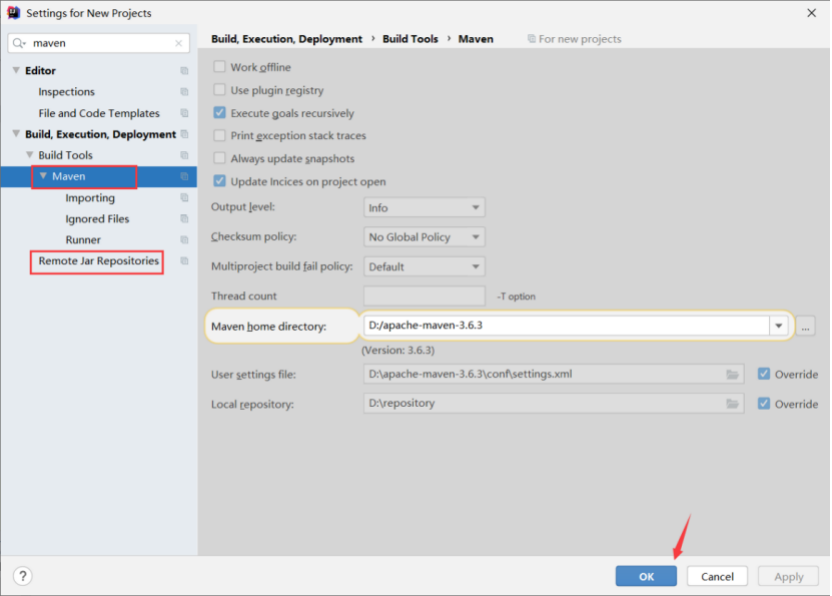The height and width of the screenshot is (596, 832).
Task: Click the Apply button
Action: (x=788, y=576)
